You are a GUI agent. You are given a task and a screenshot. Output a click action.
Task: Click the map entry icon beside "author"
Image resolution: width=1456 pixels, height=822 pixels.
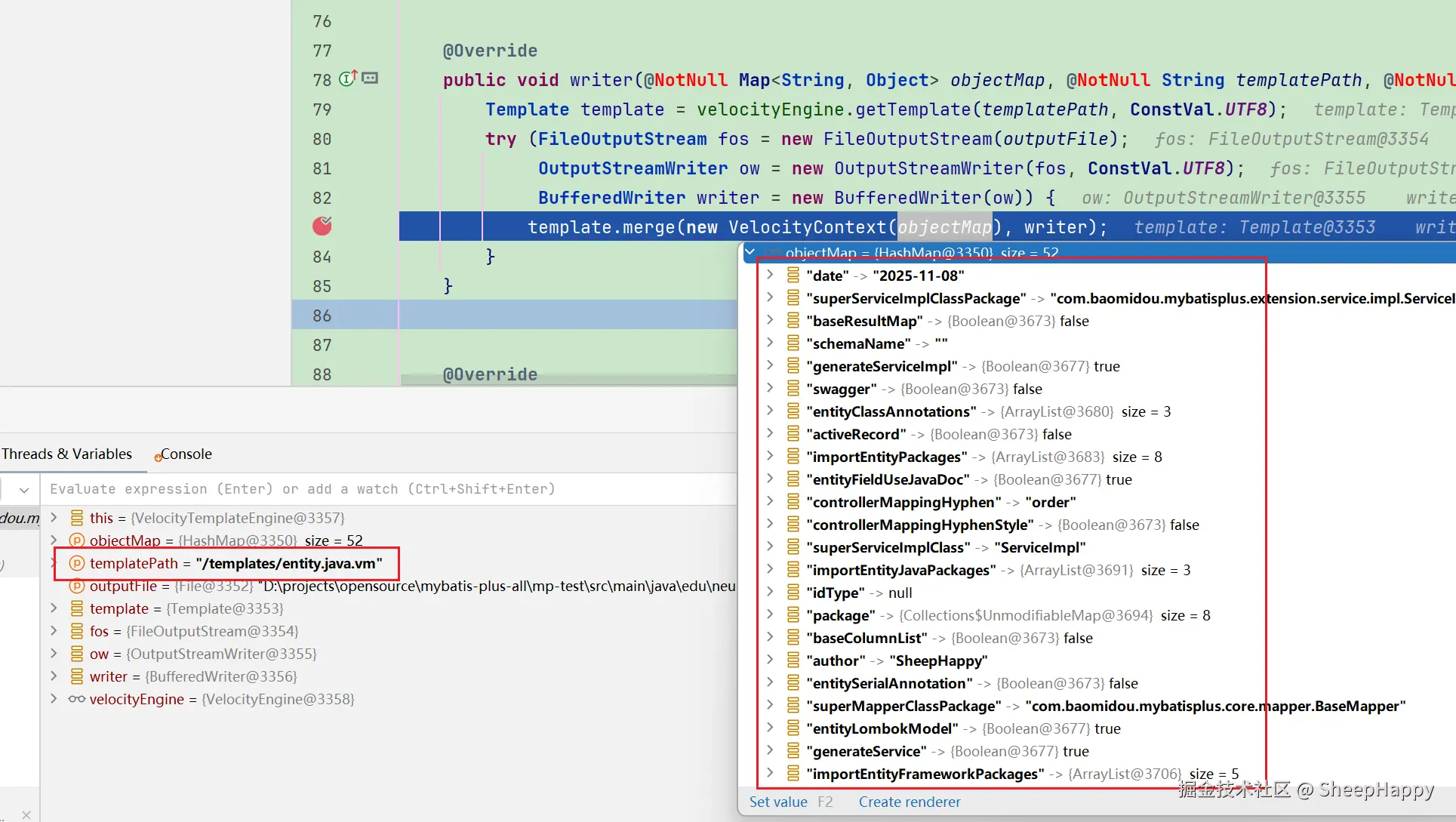[793, 660]
